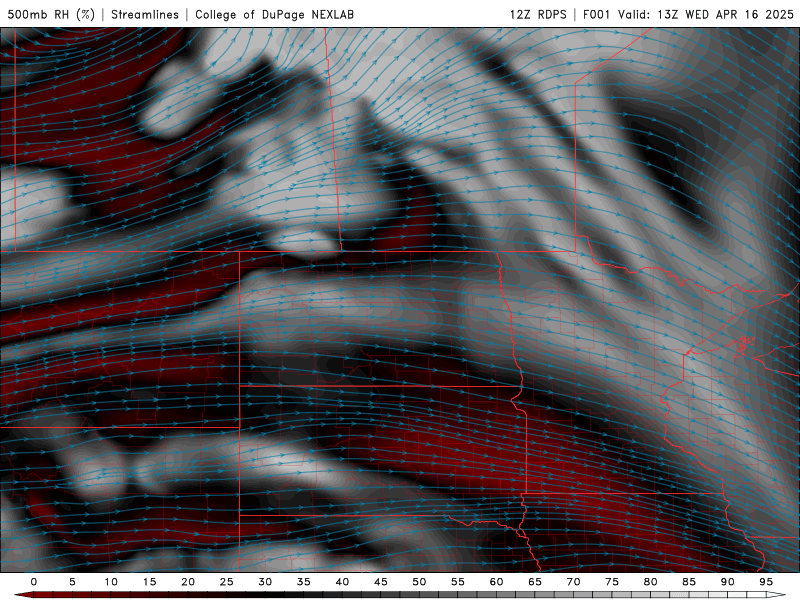Screen dimensions: 800x600
Task: Click the '60' label on the color scale
Action: pos(496,582)
